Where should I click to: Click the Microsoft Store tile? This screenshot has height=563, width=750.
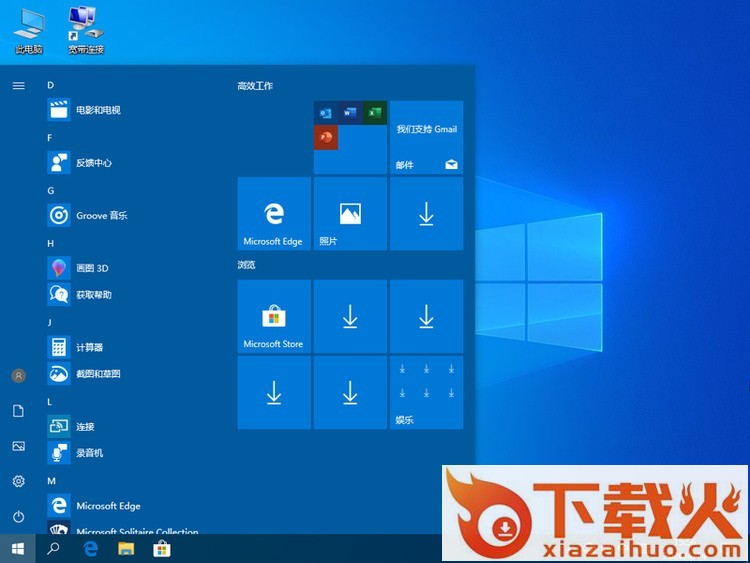pos(274,317)
